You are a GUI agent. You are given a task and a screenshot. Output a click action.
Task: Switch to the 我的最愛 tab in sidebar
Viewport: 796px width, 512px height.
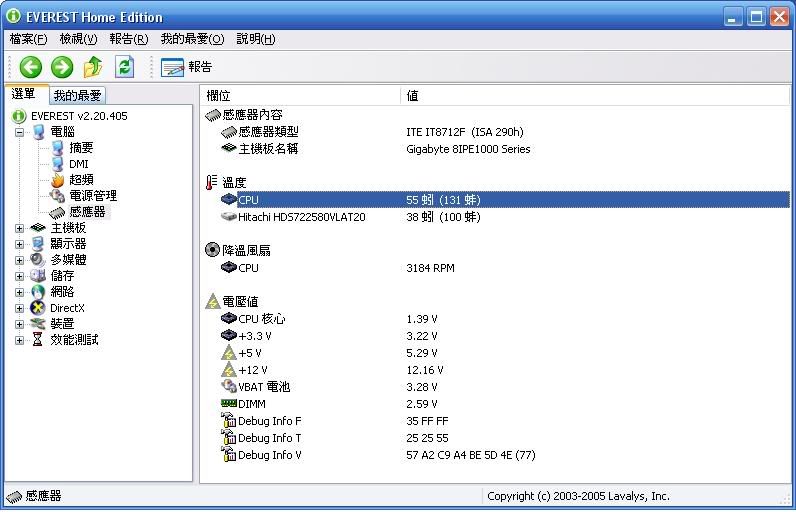pos(77,95)
